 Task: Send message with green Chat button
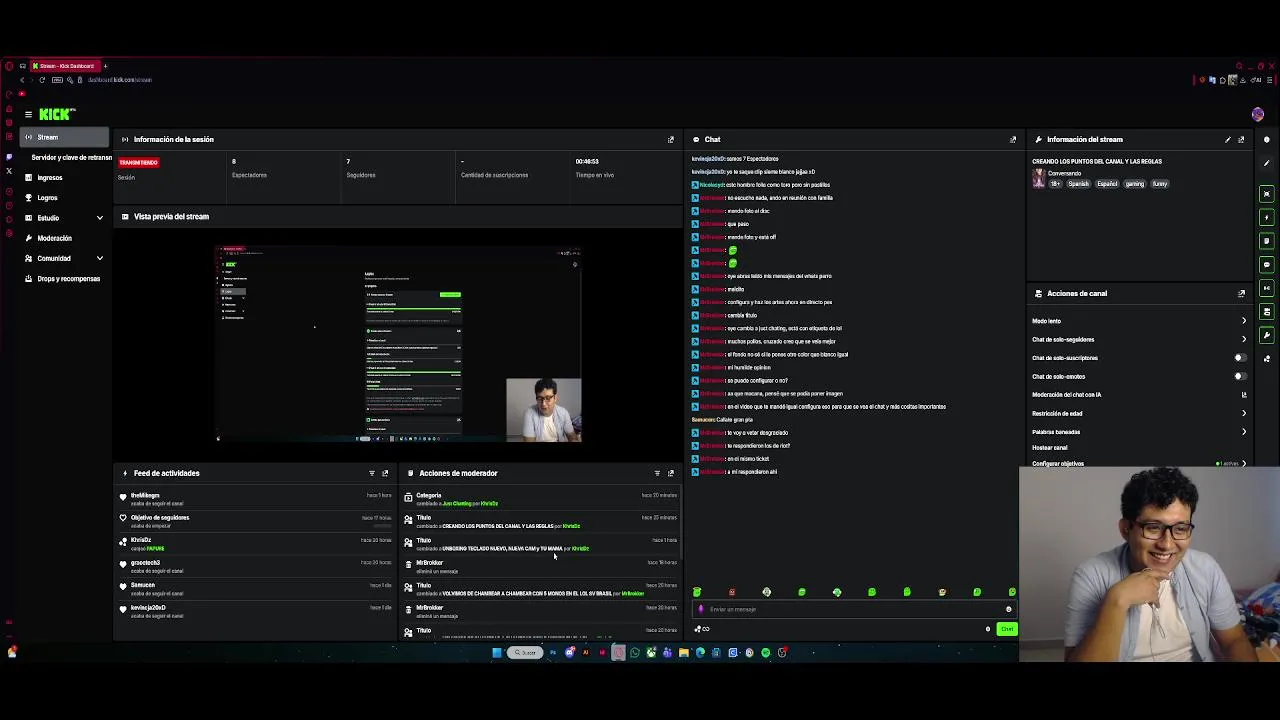point(1007,629)
